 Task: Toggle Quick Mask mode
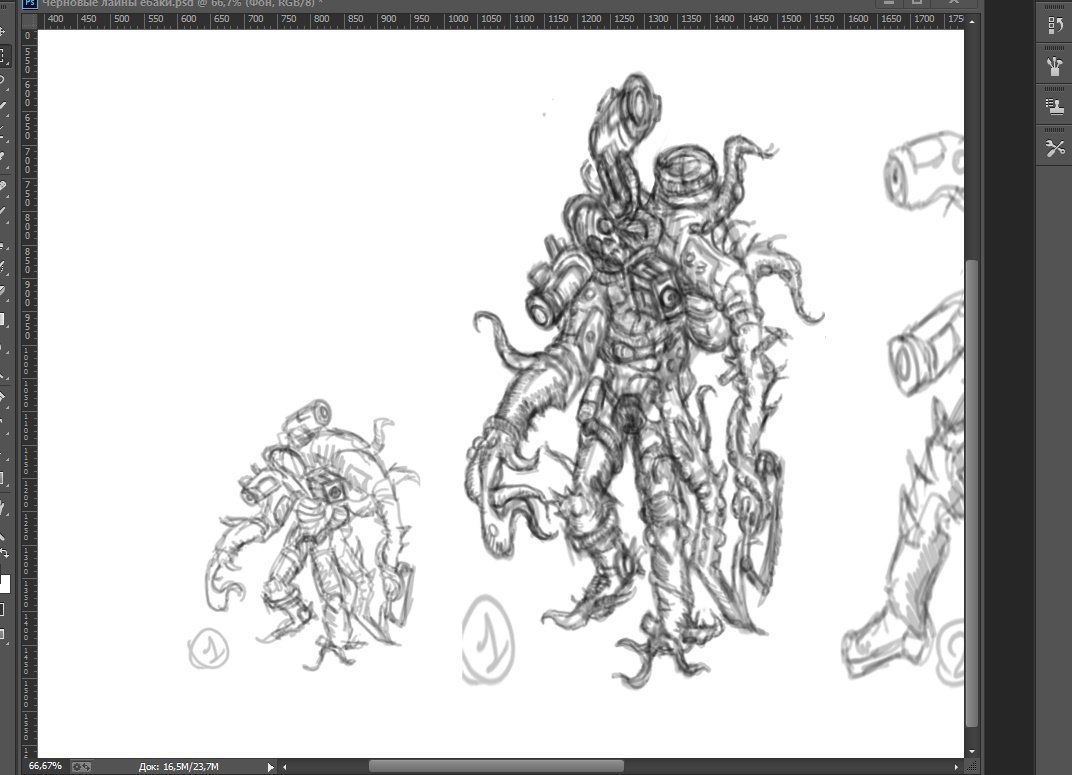(x=3, y=609)
